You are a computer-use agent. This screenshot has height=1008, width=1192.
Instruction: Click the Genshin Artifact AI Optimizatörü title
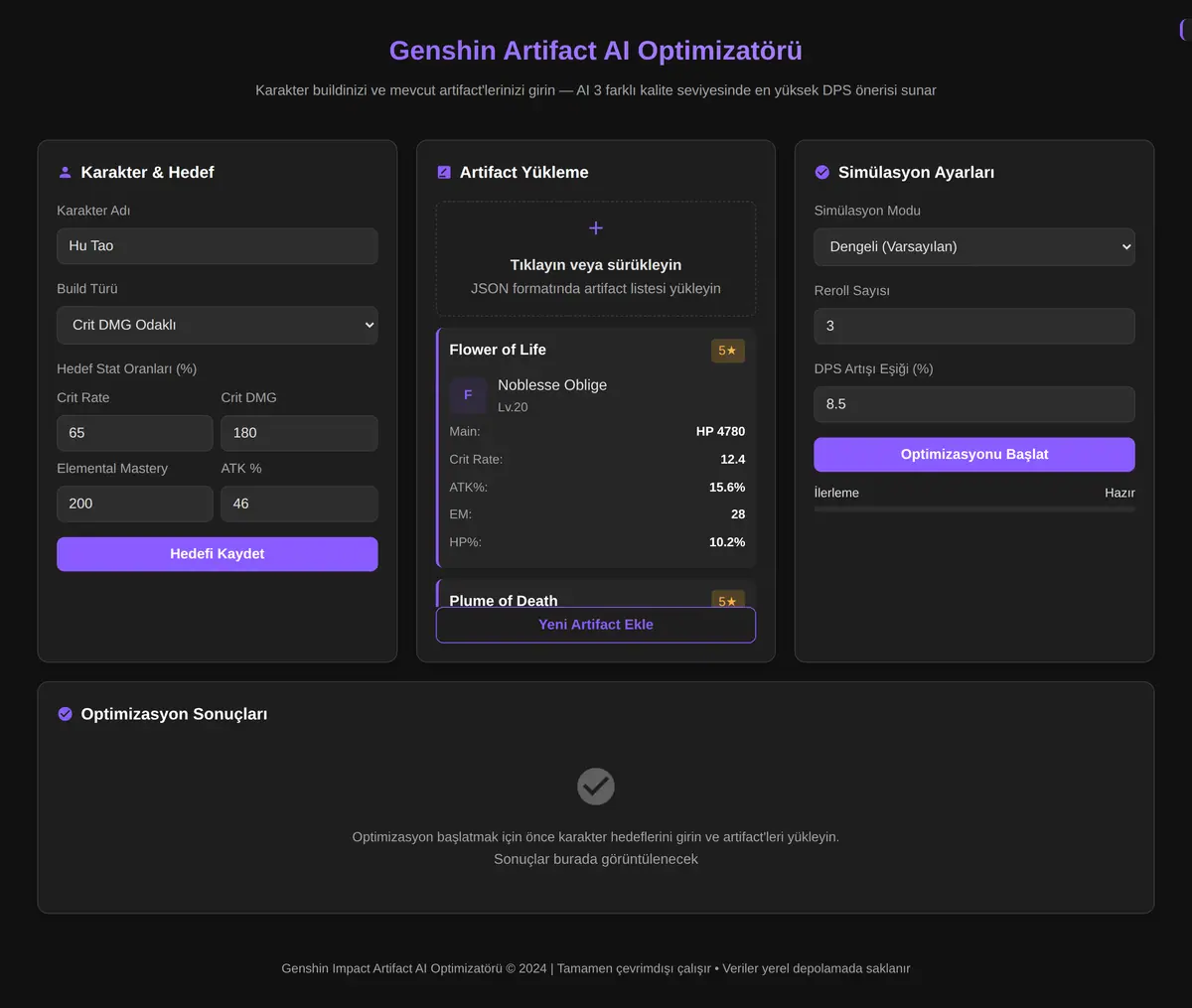tap(596, 51)
